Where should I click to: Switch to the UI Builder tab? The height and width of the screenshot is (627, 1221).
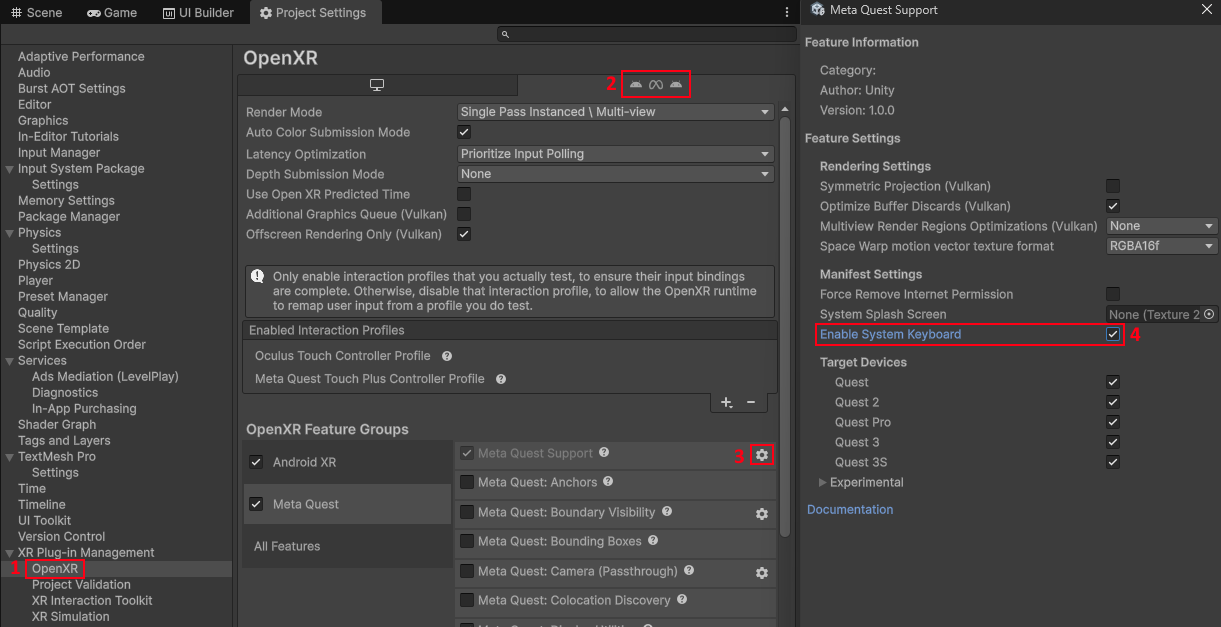point(198,13)
